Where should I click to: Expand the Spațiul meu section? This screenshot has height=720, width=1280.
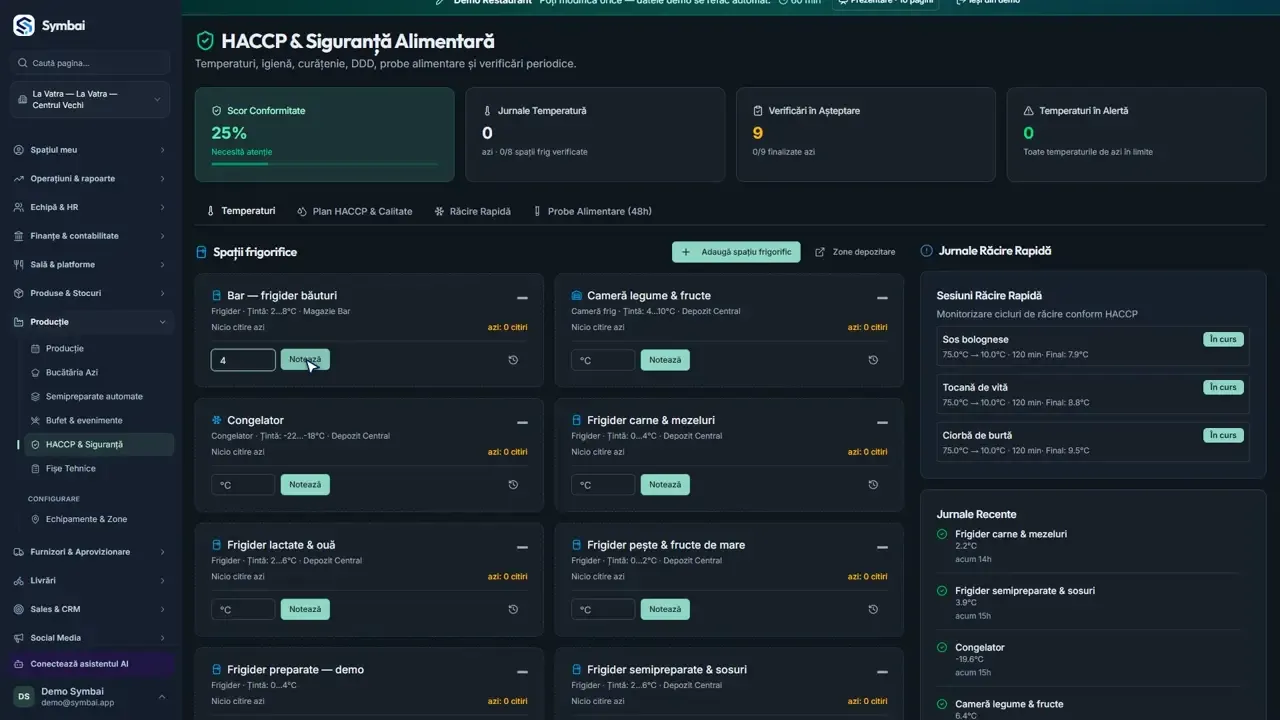click(91, 150)
